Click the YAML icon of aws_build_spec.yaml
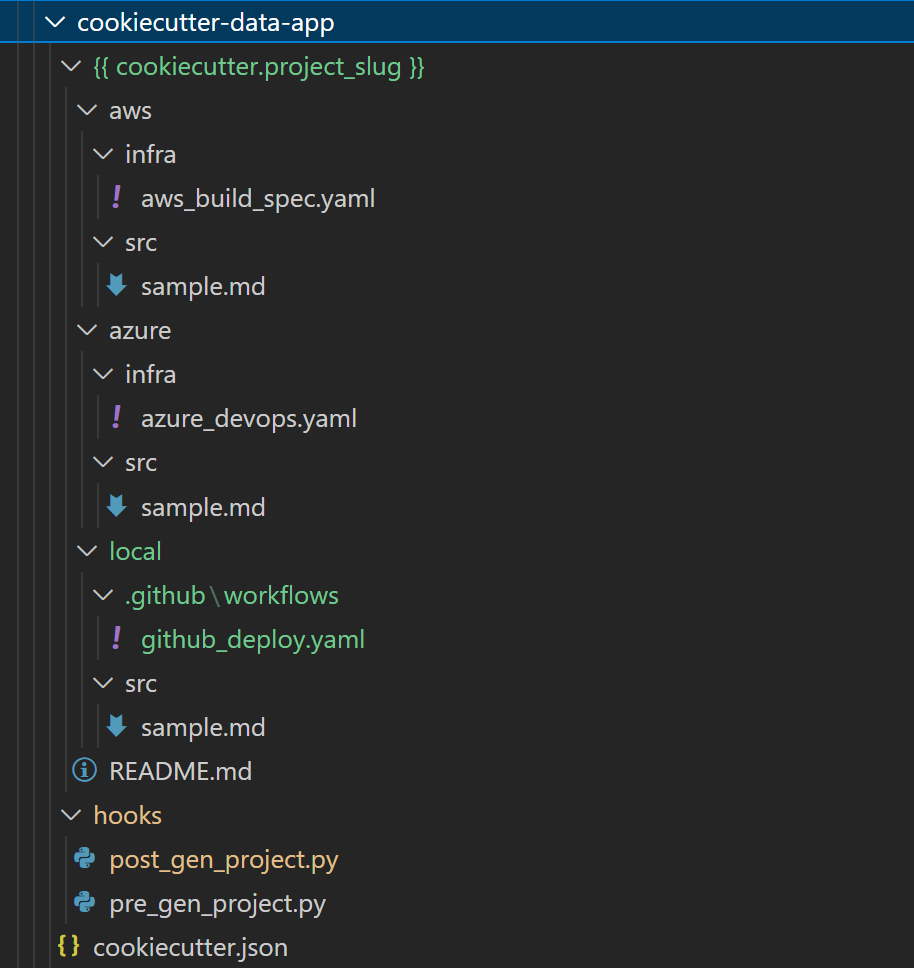The width and height of the screenshot is (914, 968). click(116, 198)
